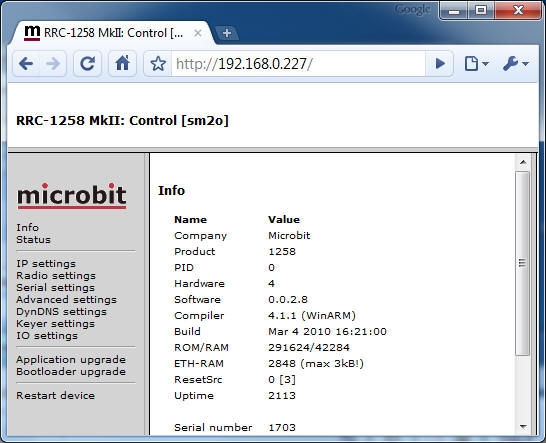546x443 pixels.
Task: Click the microbit logo
Action: point(72,196)
